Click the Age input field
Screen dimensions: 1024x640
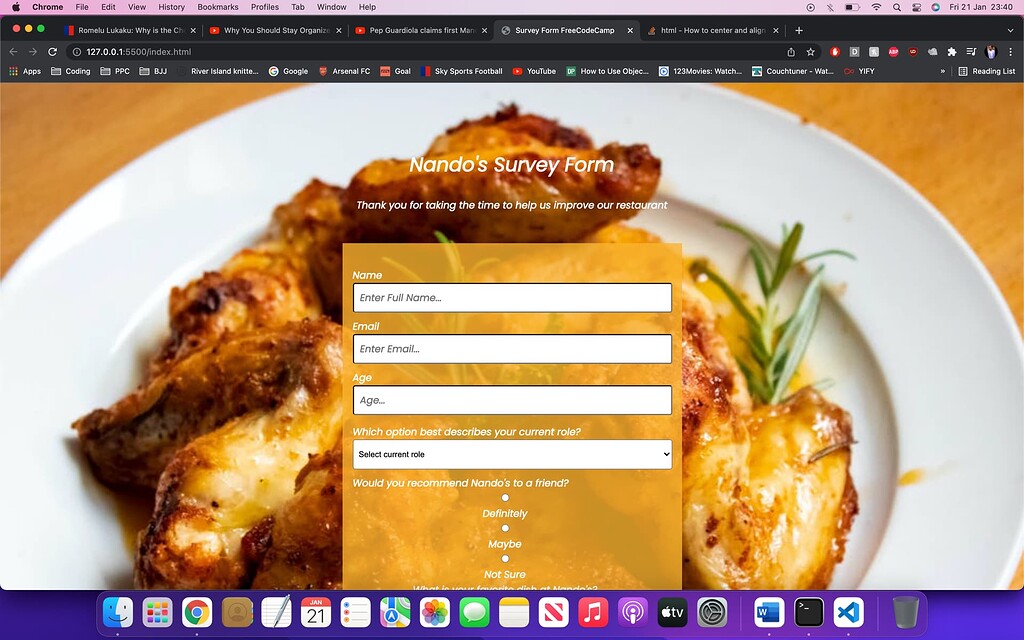tap(512, 400)
